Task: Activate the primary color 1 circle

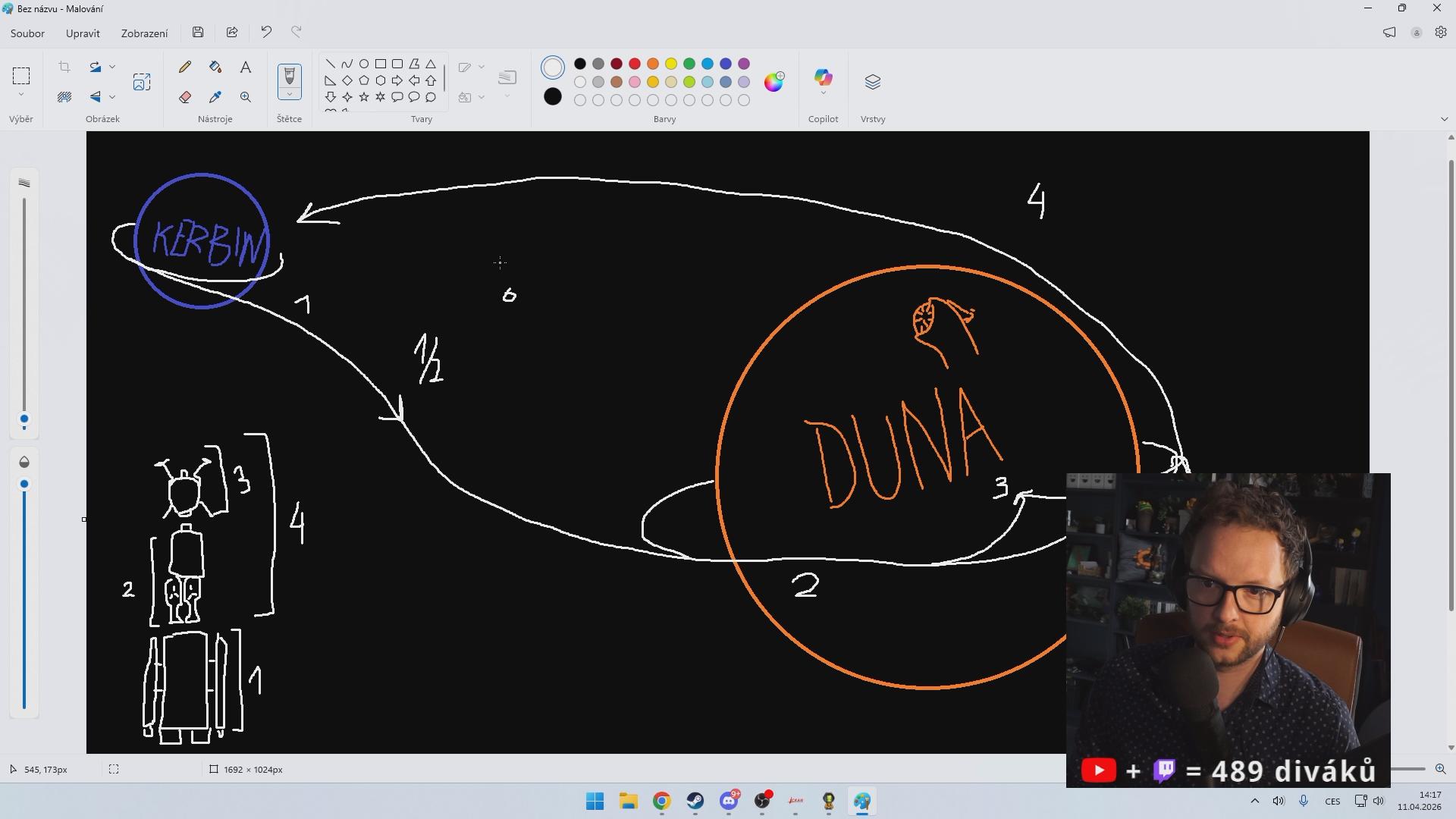Action: click(x=553, y=67)
